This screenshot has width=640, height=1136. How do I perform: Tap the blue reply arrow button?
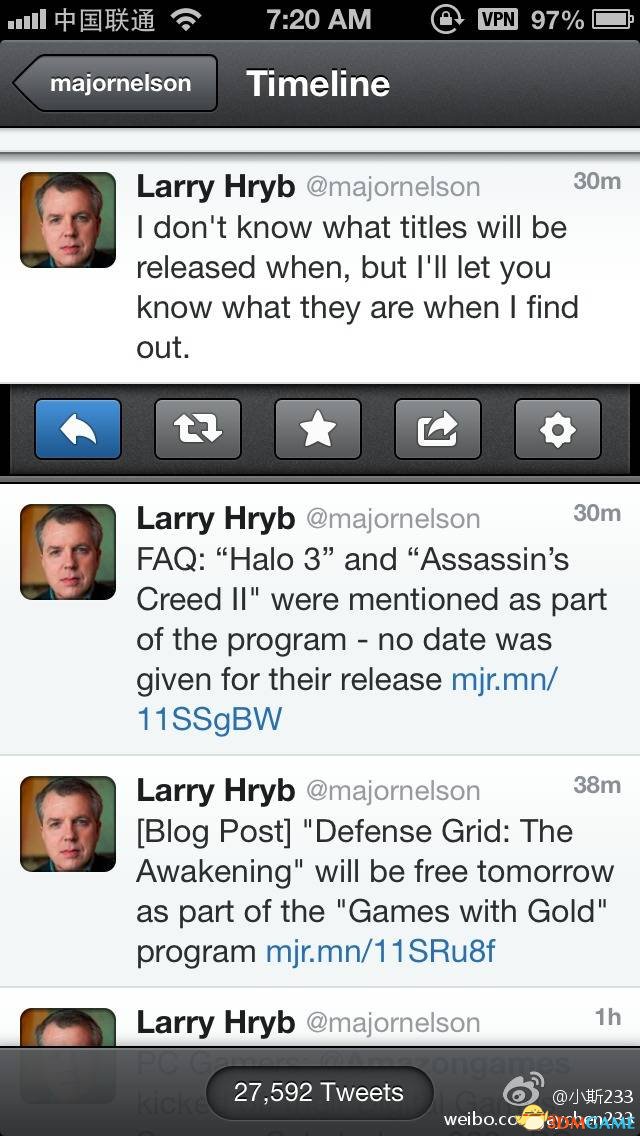point(78,429)
